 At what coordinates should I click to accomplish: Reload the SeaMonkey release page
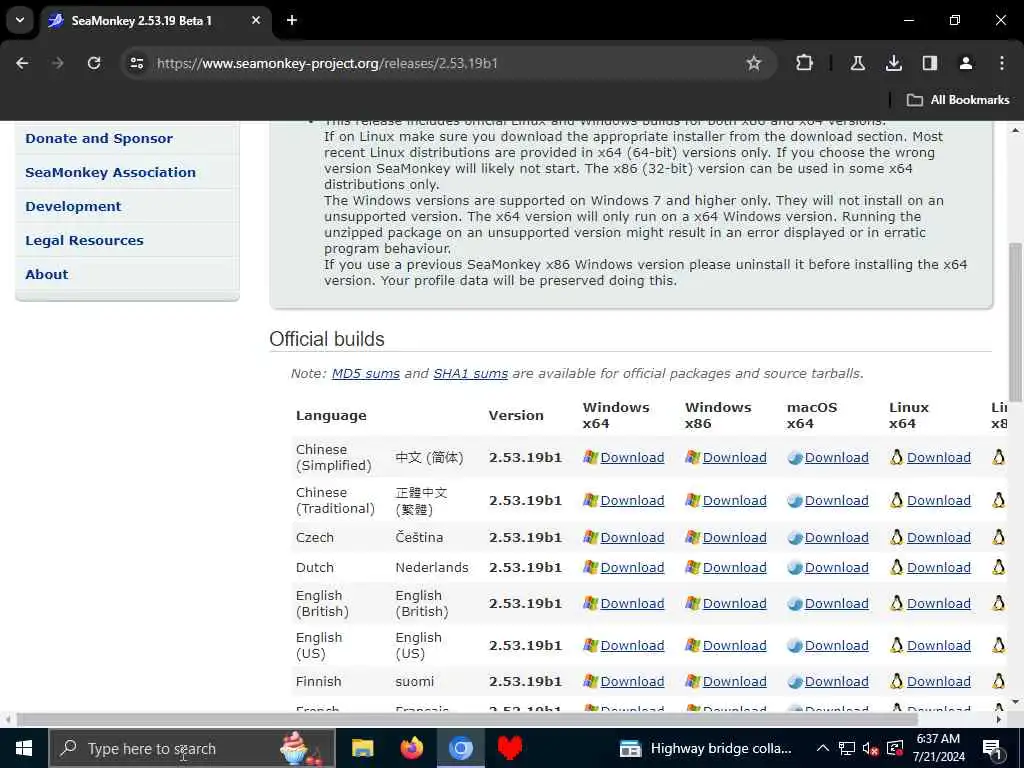pyautogui.click(x=94, y=63)
